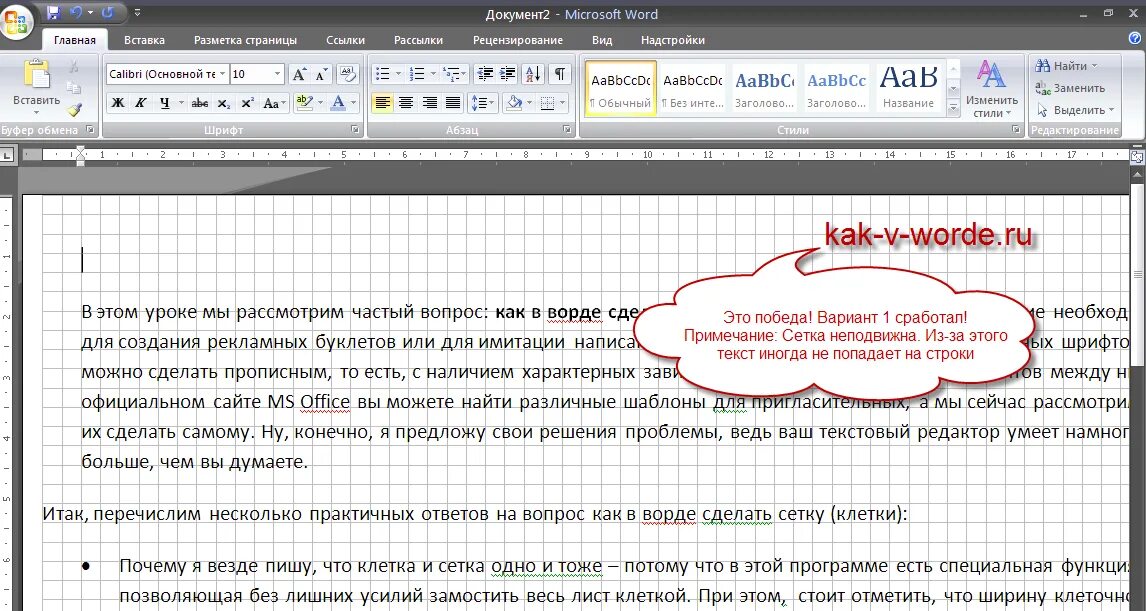Click Заменить replace button
The height and width of the screenshot is (611, 1146).
(x=1070, y=88)
